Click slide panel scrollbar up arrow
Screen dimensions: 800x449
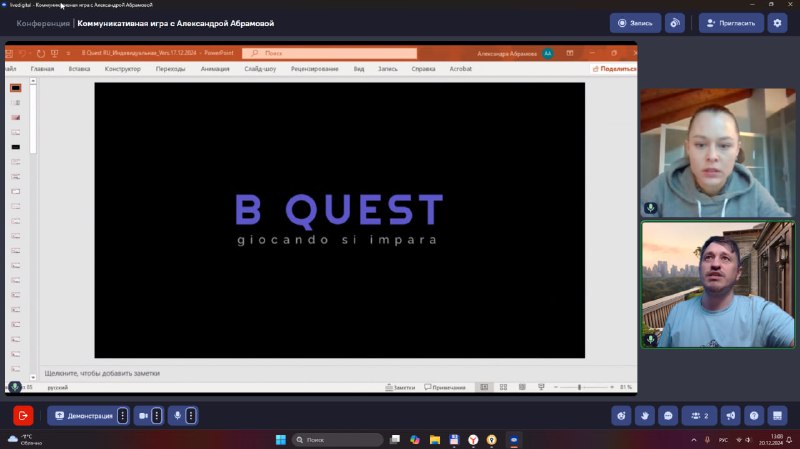pyautogui.click(x=33, y=81)
